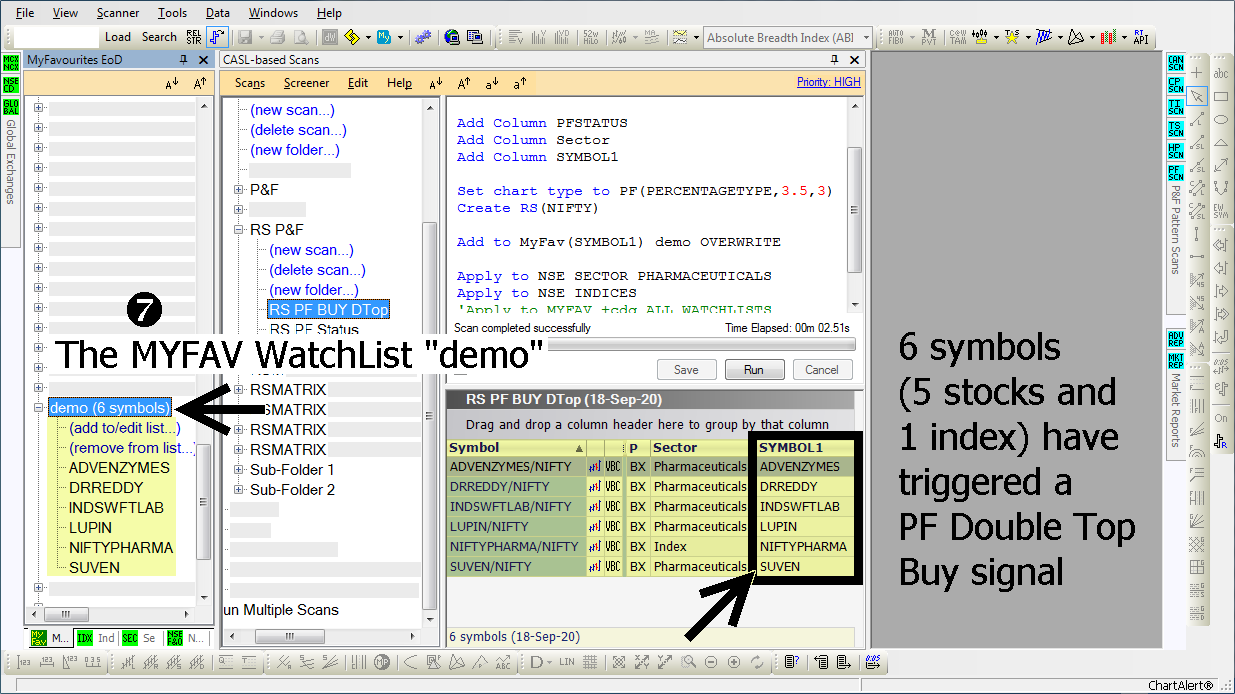This screenshot has width=1235, height=694.
Task: Open dropdown arrow beside candlestick bars icon
Action: pyautogui.click(x=1123, y=37)
